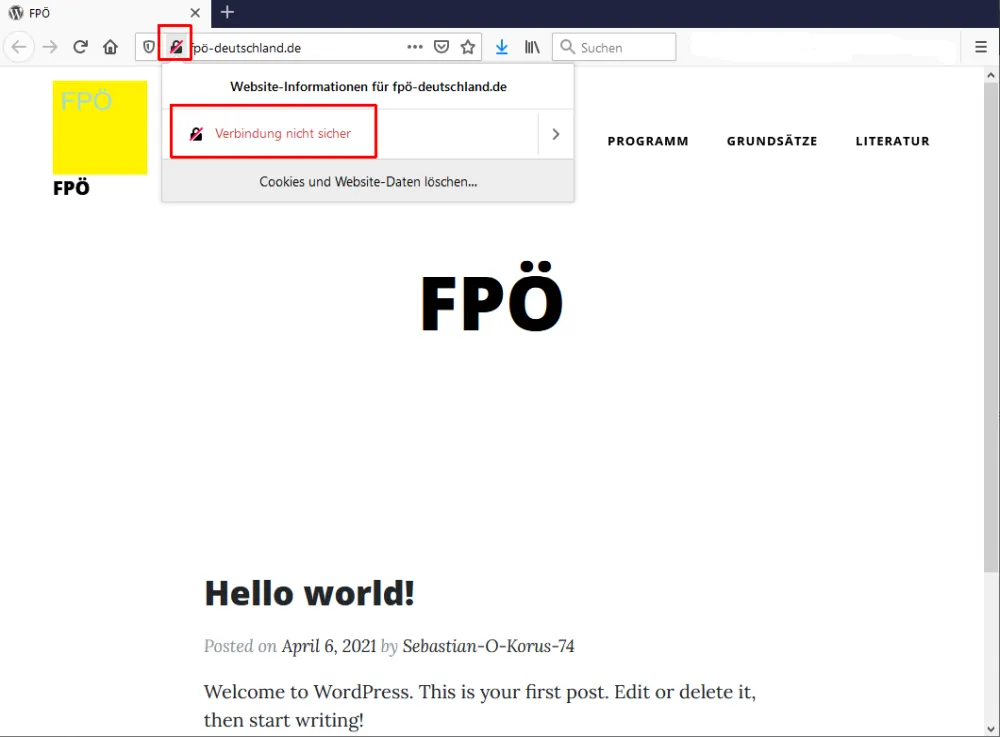The height and width of the screenshot is (737, 1000).
Task: Show downloads progress arrow
Action: pos(502,47)
